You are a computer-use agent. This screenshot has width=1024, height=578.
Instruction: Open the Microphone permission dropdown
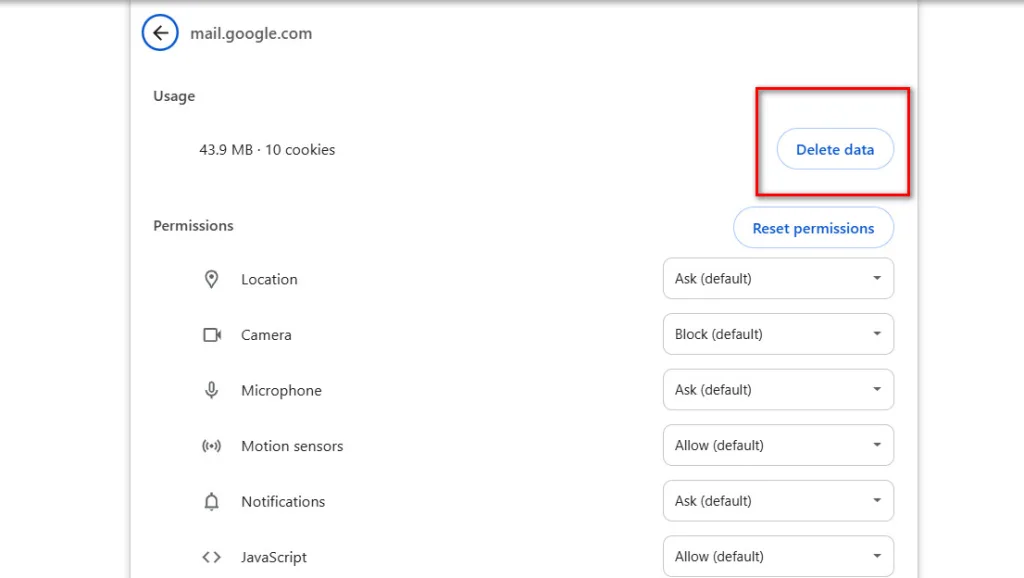(x=778, y=389)
